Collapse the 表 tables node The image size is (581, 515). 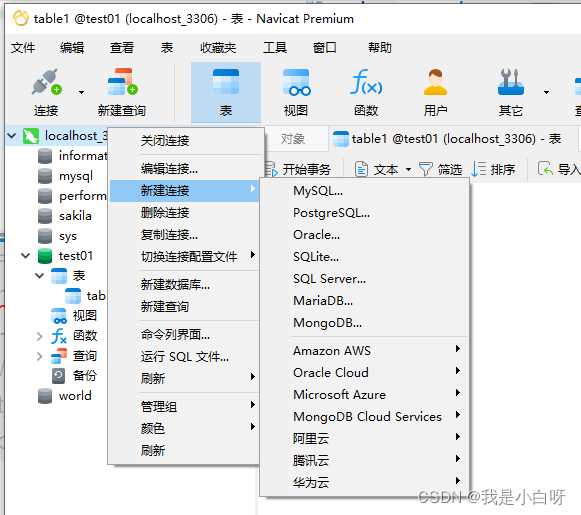39,276
